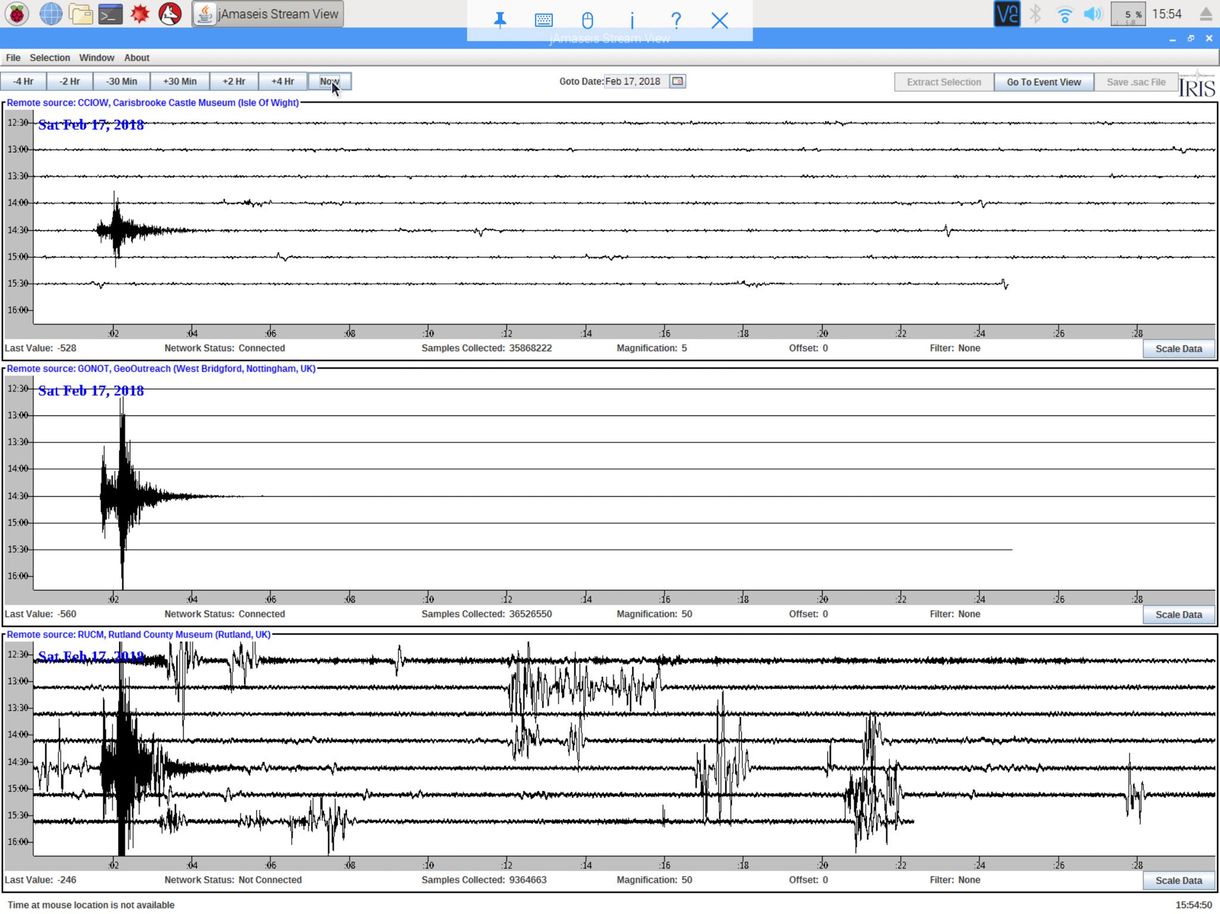Click the Goto Date field
The image size is (1220, 914).
pyautogui.click(x=636, y=82)
